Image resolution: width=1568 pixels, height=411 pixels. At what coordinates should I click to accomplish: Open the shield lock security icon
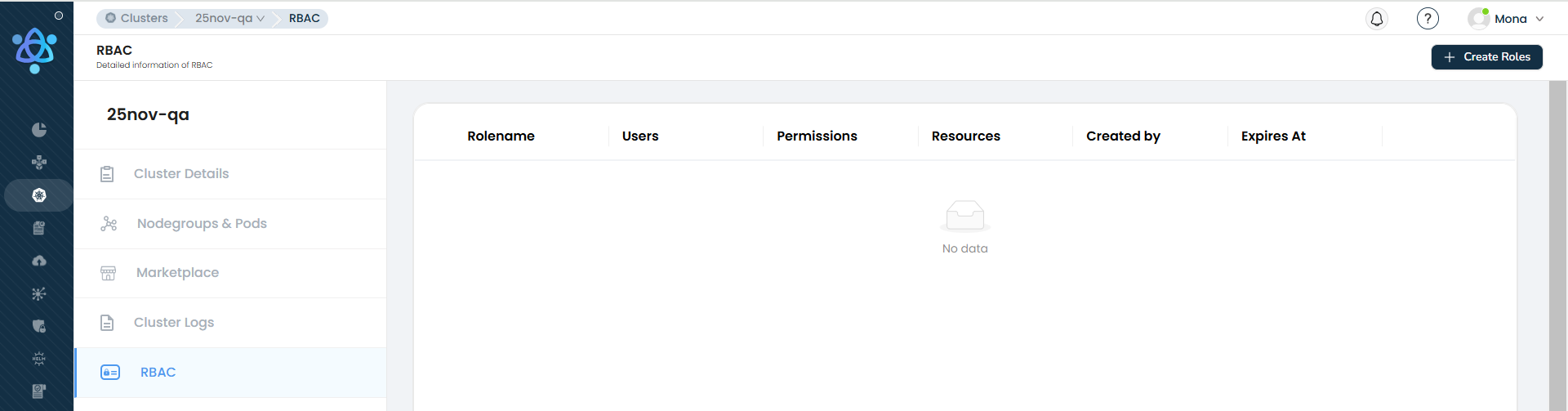pos(38,326)
